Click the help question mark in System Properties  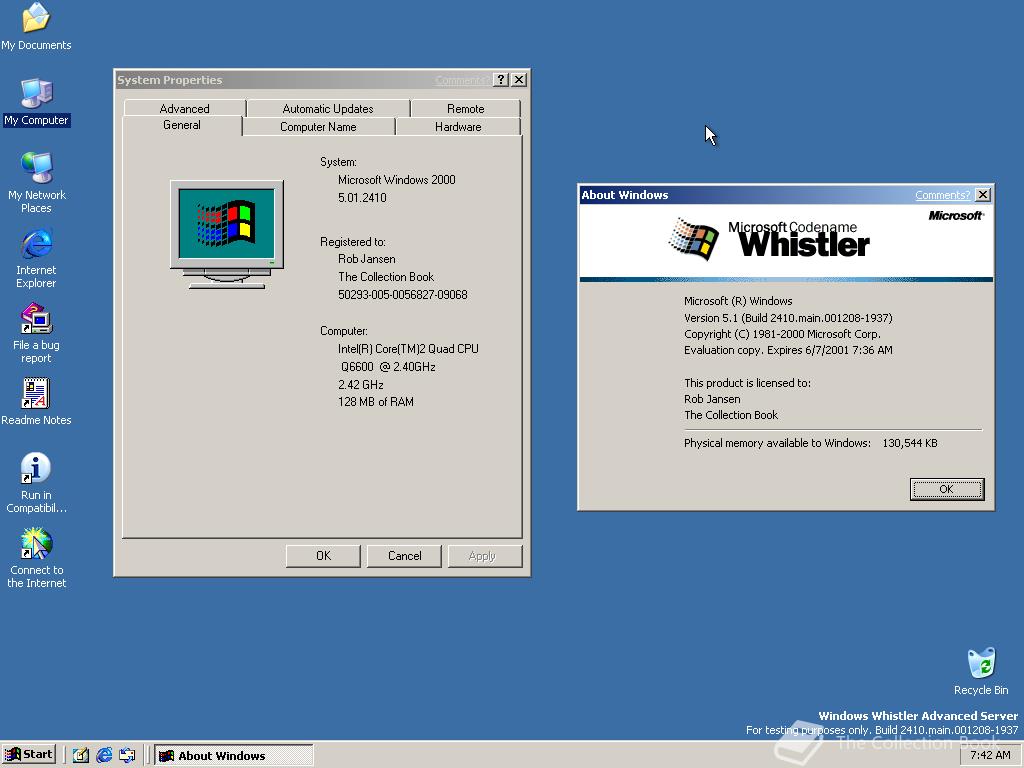pyautogui.click(x=501, y=80)
